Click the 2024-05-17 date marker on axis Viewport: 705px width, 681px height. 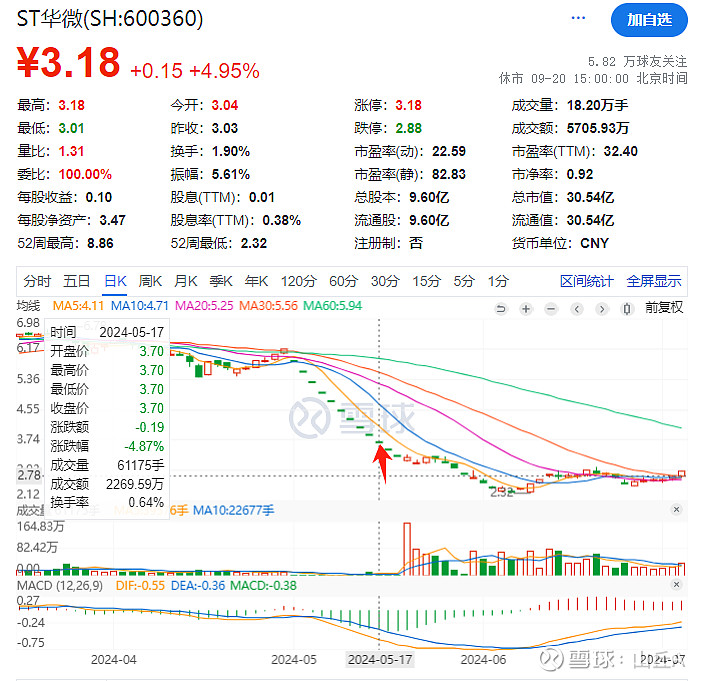380,659
